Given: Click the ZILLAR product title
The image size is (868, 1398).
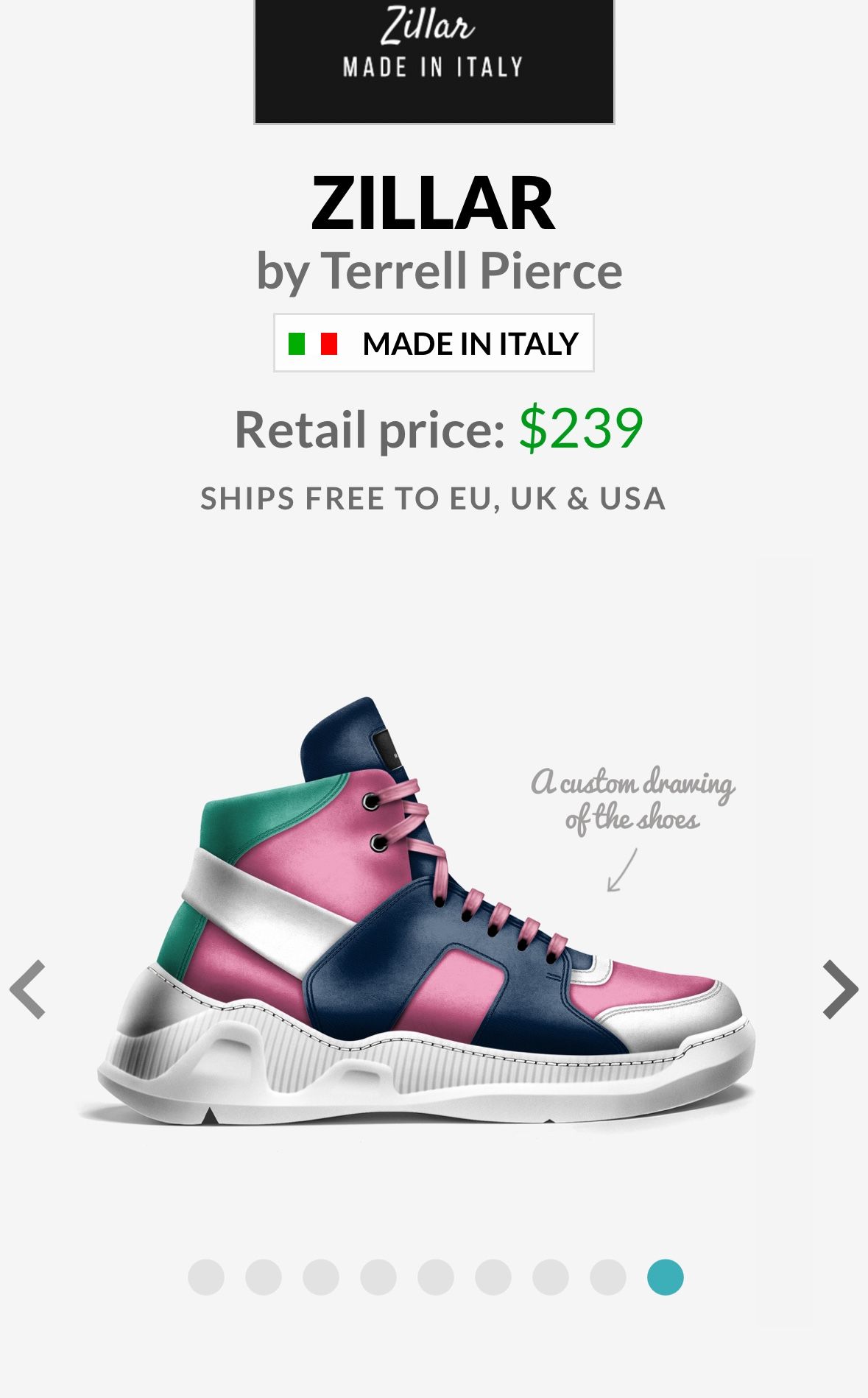Looking at the screenshot, I should [x=433, y=203].
